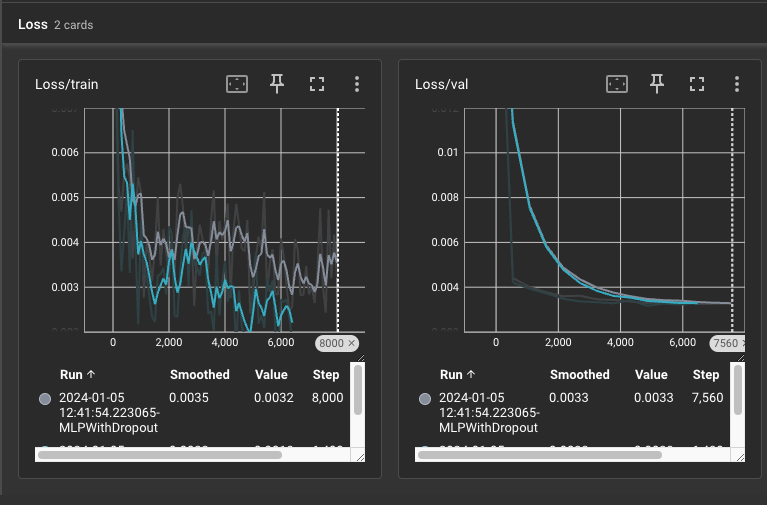Click value 0.0032 in Loss/train table

(x=273, y=397)
